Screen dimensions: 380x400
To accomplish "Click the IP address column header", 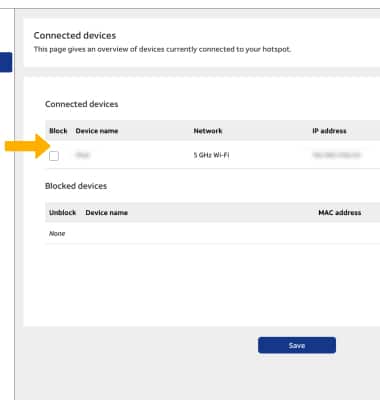I will 329,131.
